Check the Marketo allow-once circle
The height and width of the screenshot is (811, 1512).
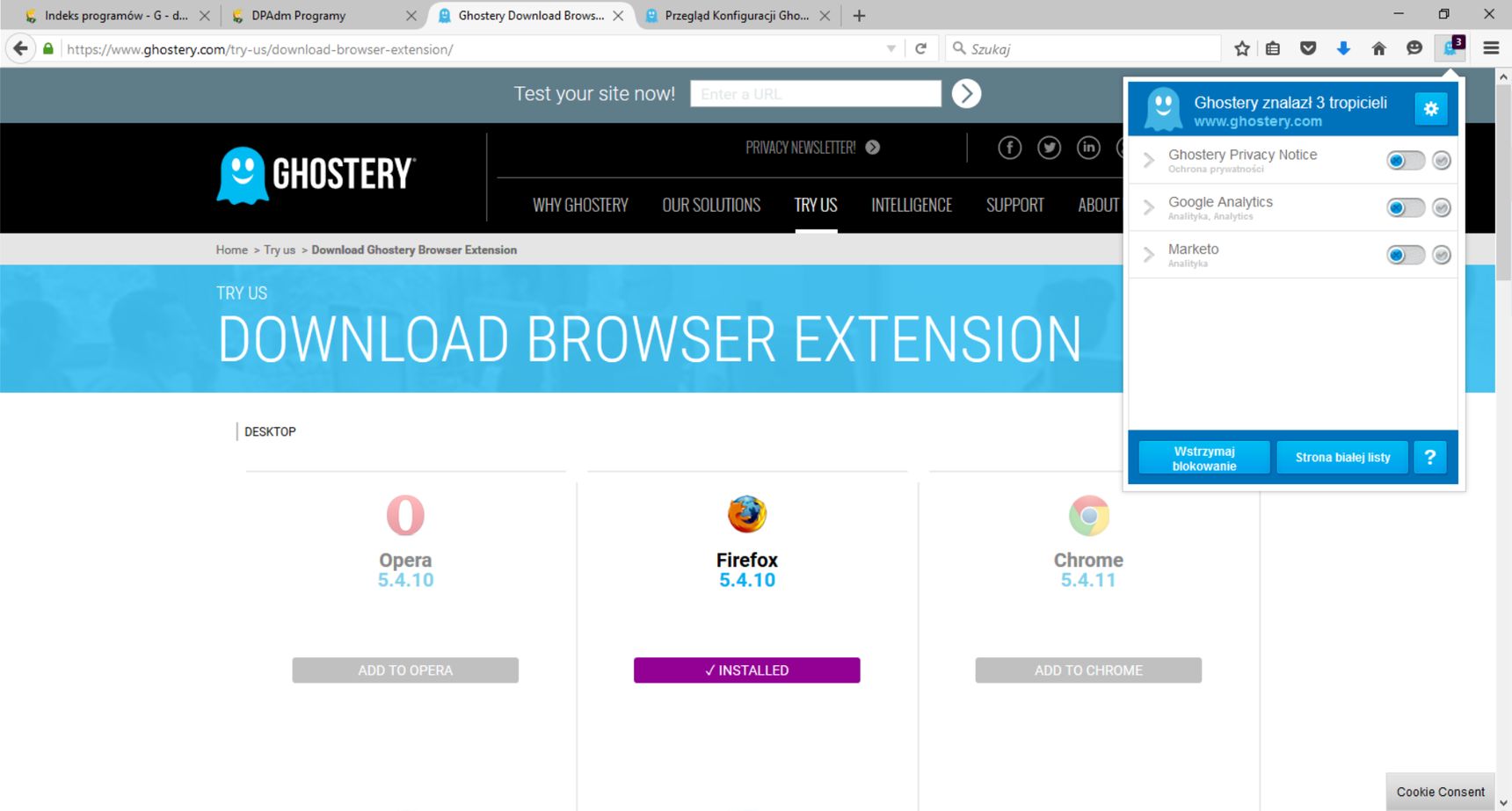1441,255
